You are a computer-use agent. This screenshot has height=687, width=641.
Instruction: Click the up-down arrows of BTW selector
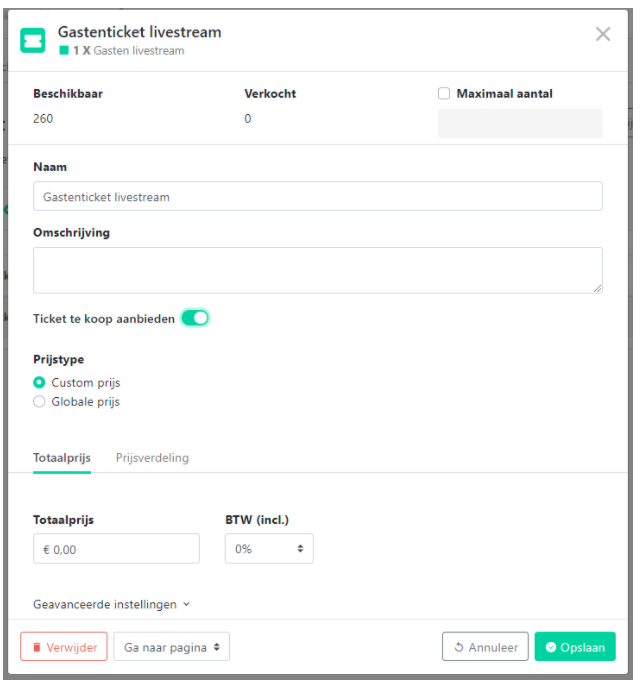[300, 549]
